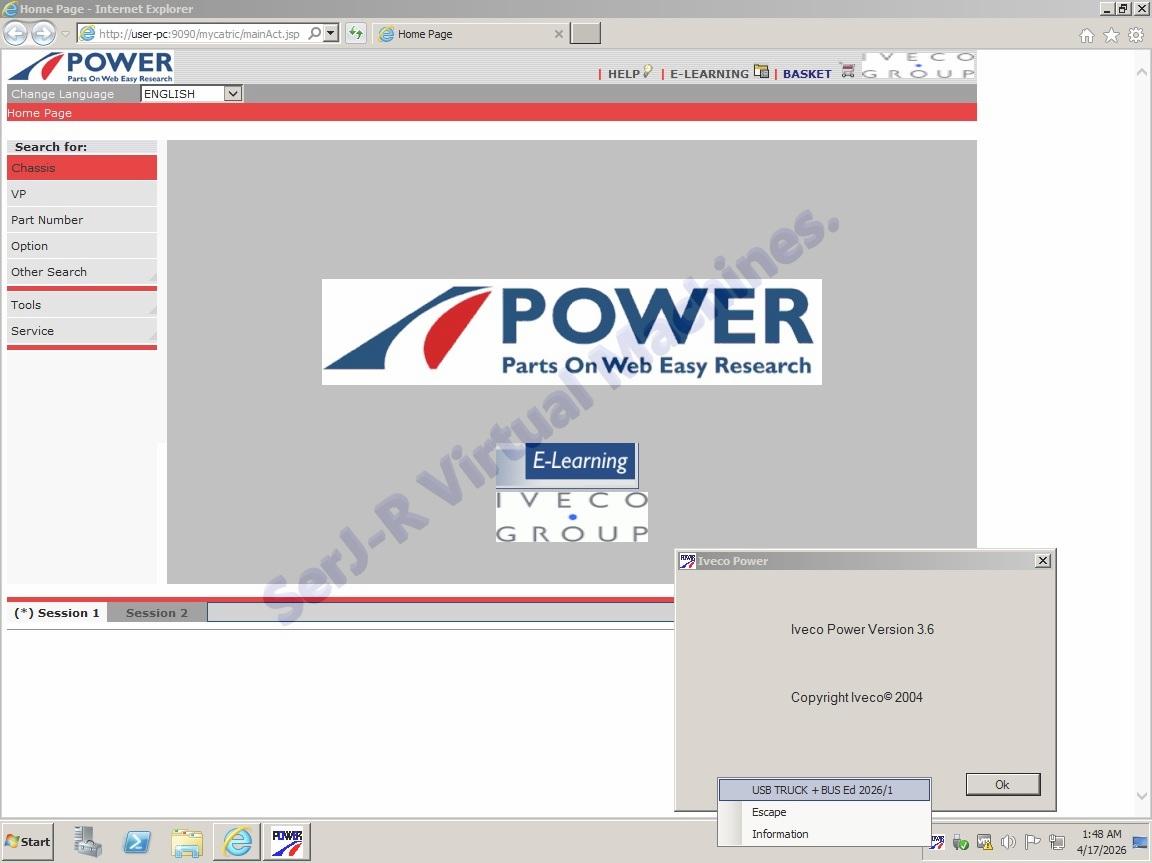Open the Basket cart icon
Image resolution: width=1152 pixels, height=863 pixels.
(x=848, y=72)
